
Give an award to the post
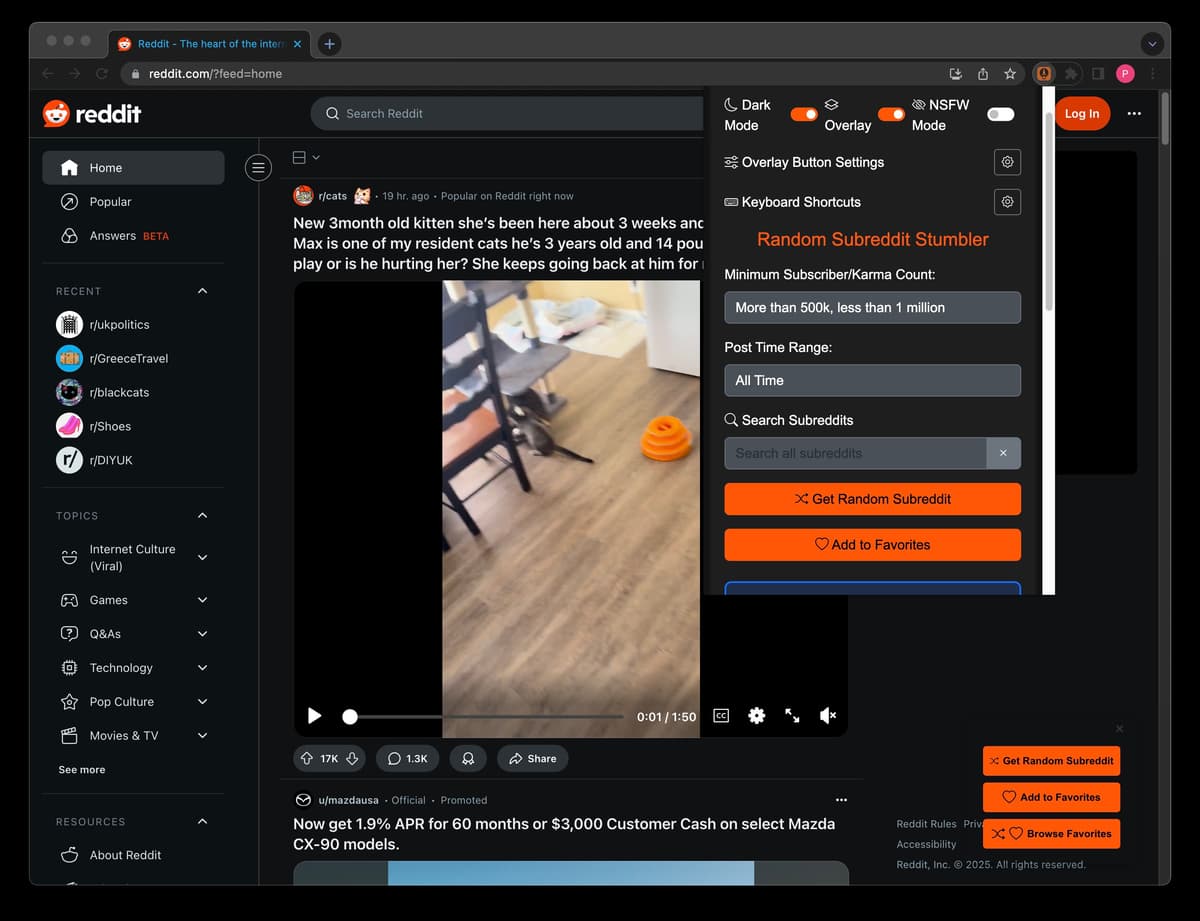point(467,759)
